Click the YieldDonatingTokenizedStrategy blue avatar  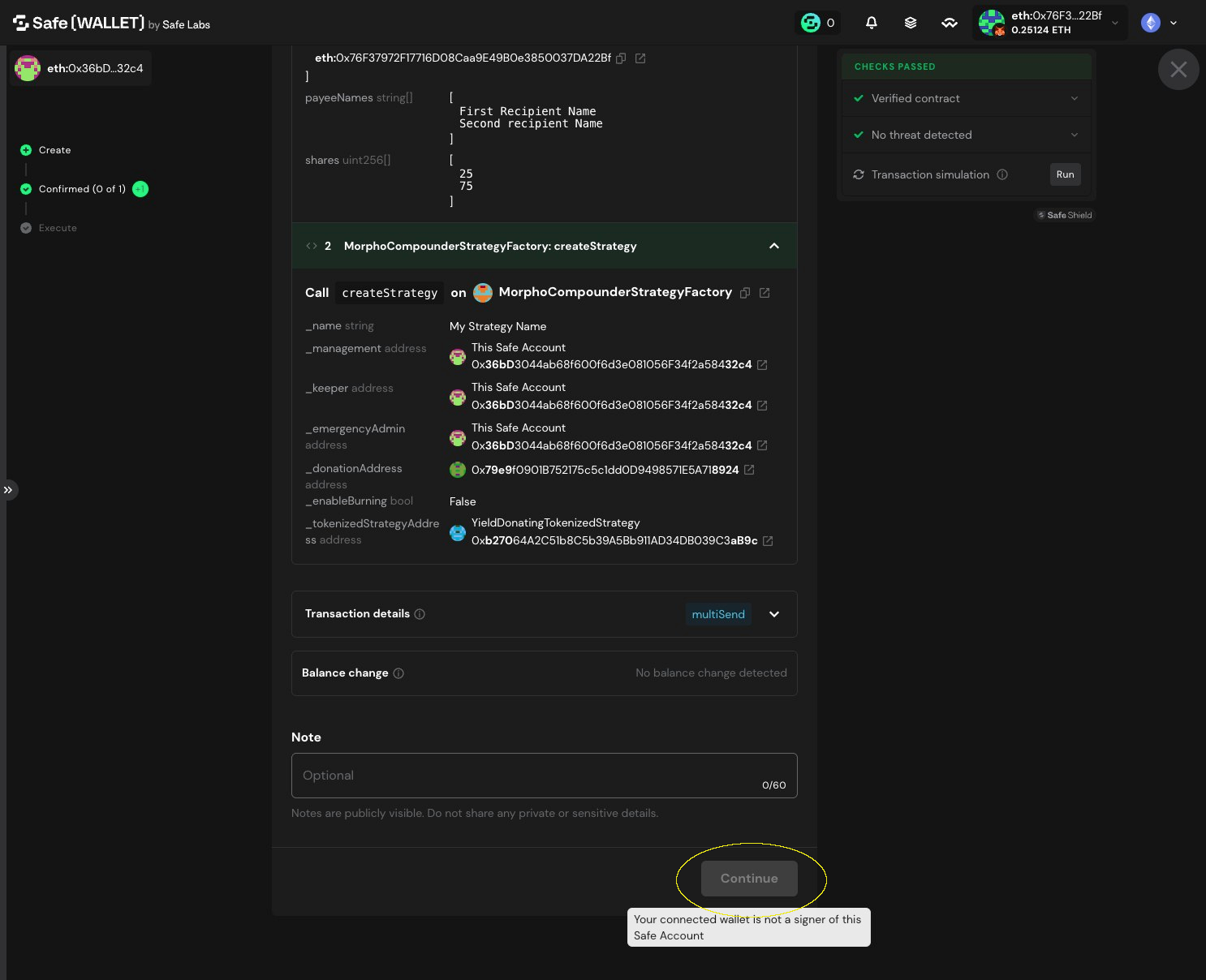pos(458,533)
